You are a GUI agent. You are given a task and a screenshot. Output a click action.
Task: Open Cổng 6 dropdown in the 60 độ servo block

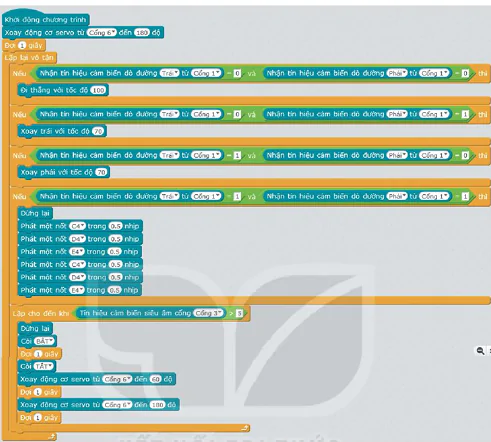click(117, 379)
